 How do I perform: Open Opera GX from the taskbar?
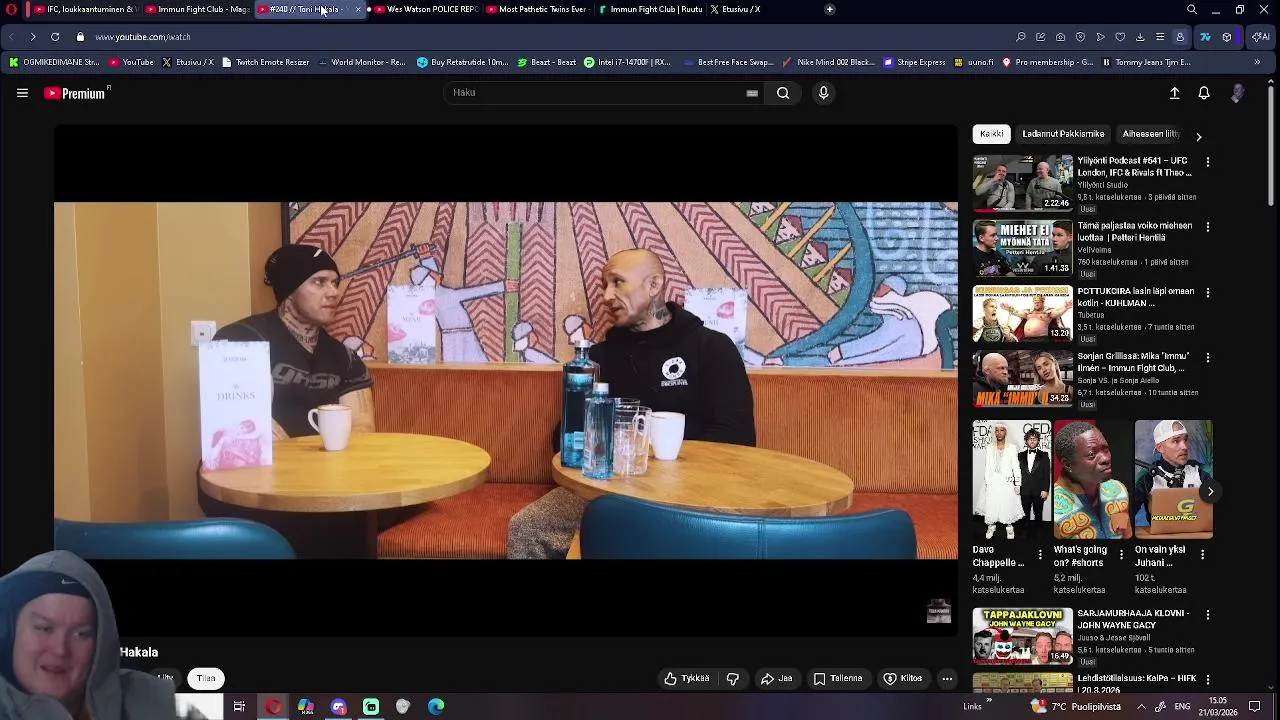click(x=273, y=707)
